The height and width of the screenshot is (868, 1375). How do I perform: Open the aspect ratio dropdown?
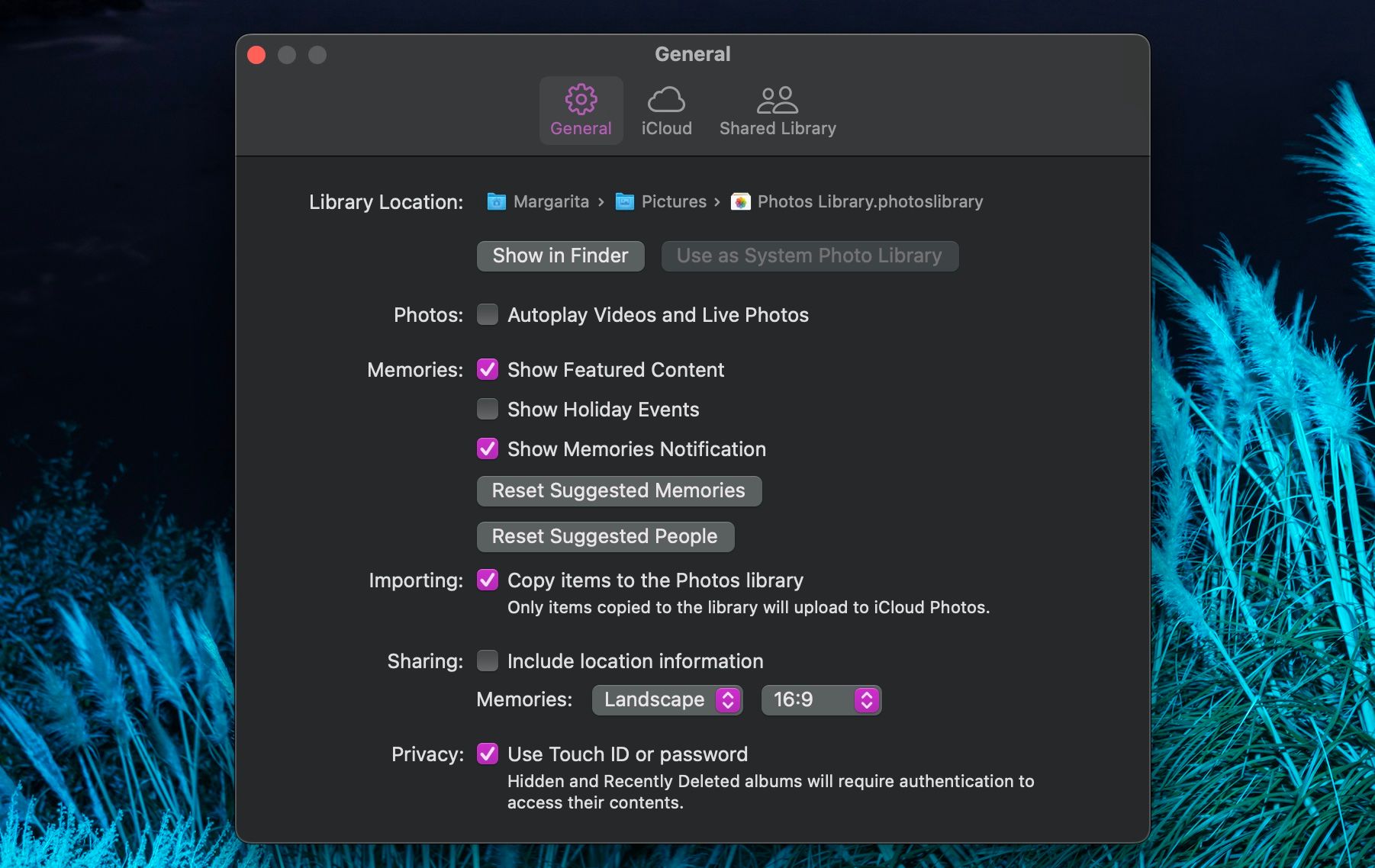click(x=820, y=699)
